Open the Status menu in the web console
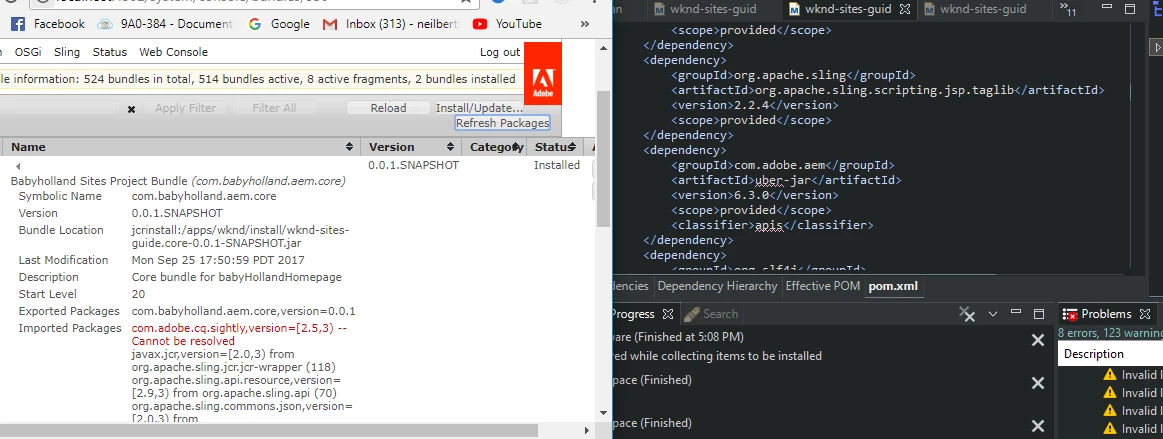Viewport: 1163px width, 439px height. 110,52
